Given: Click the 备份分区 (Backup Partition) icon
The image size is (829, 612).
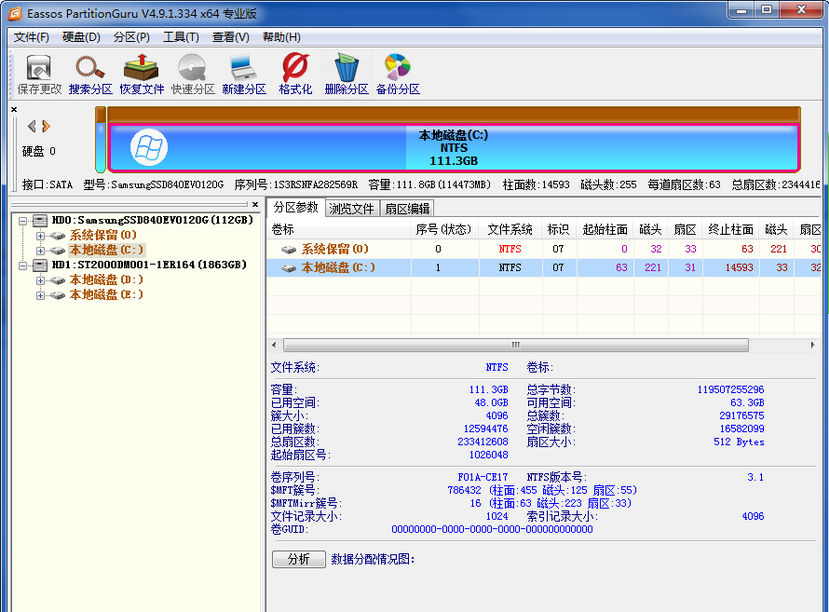Looking at the screenshot, I should (x=396, y=72).
